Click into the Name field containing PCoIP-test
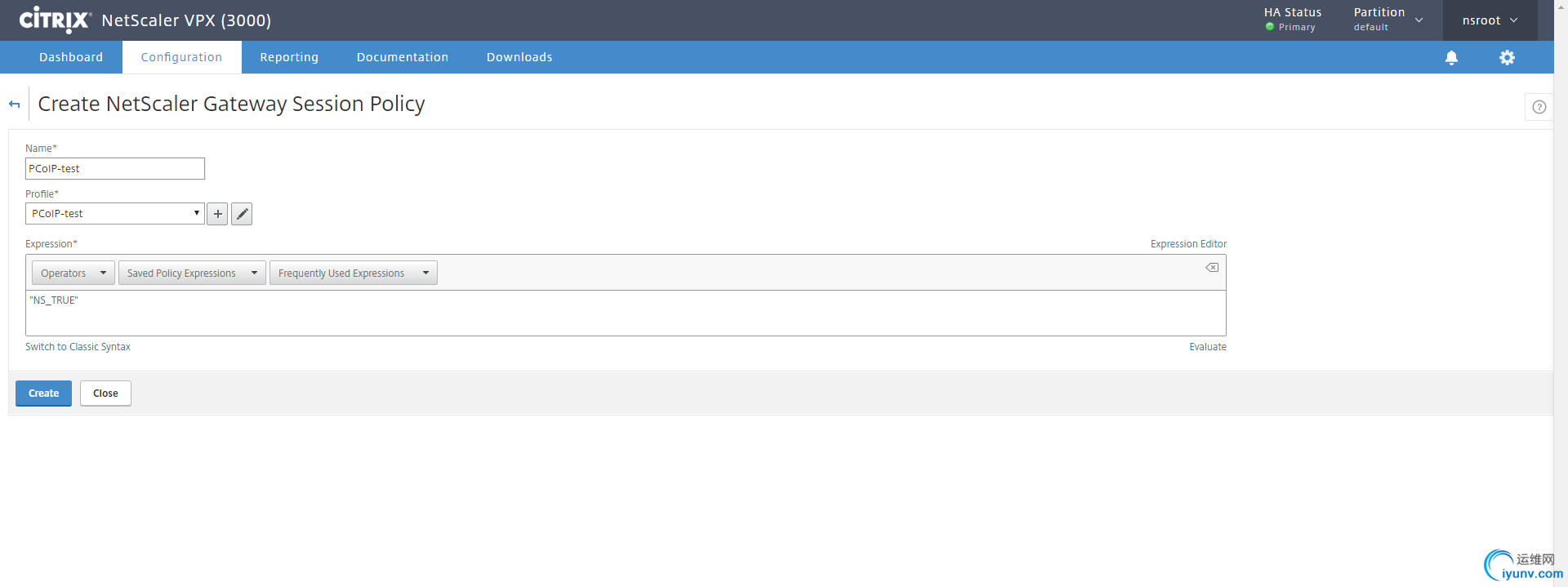The height and width of the screenshot is (587, 1568). pos(115,168)
